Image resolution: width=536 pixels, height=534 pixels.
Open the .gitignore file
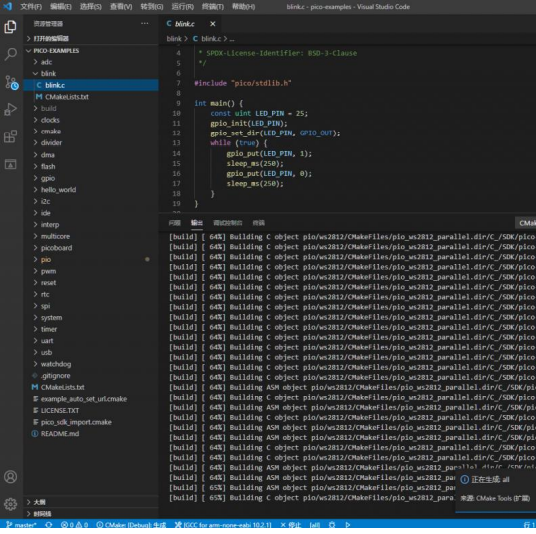(x=91, y=376)
